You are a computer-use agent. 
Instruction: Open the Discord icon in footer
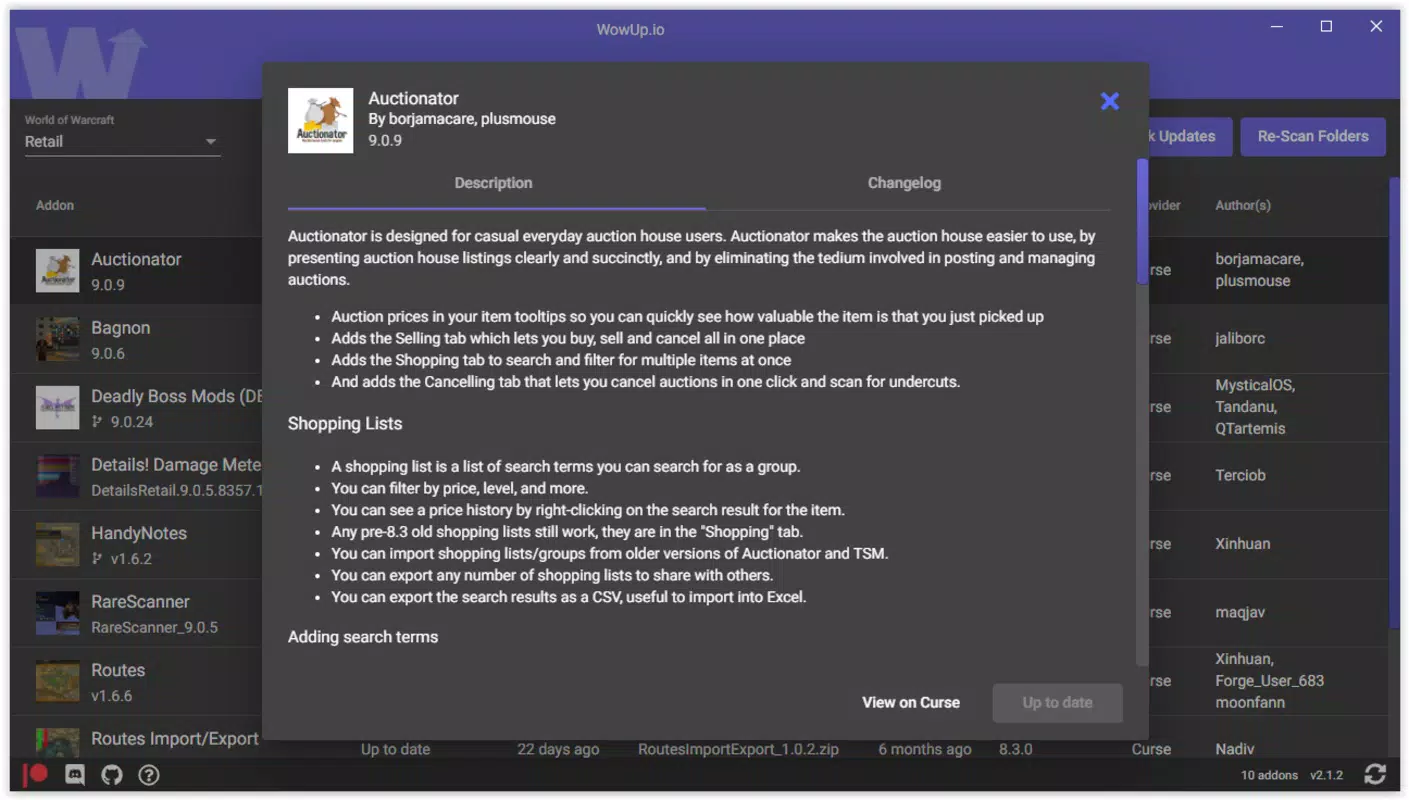click(75, 775)
